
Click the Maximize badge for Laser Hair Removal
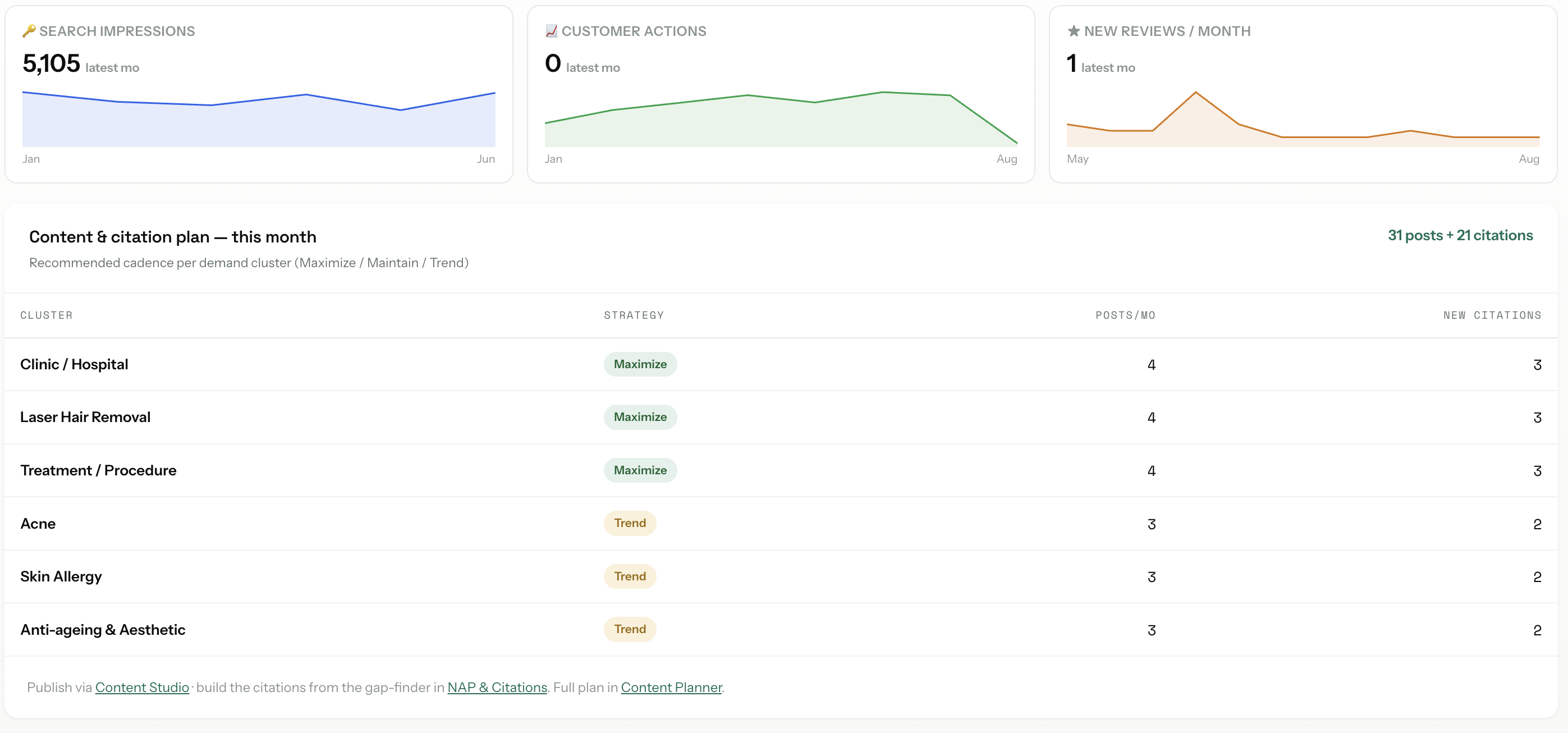tap(640, 417)
